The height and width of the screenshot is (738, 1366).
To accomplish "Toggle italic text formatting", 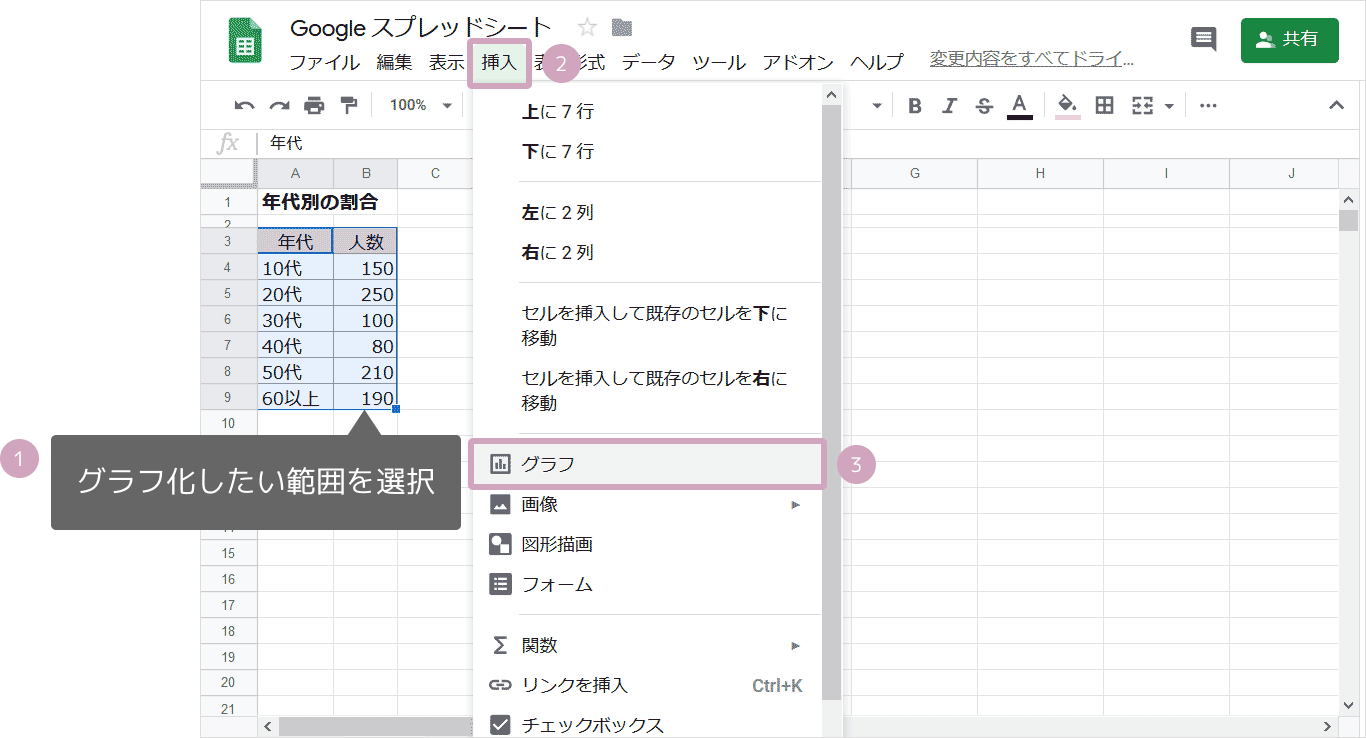I will [949, 106].
